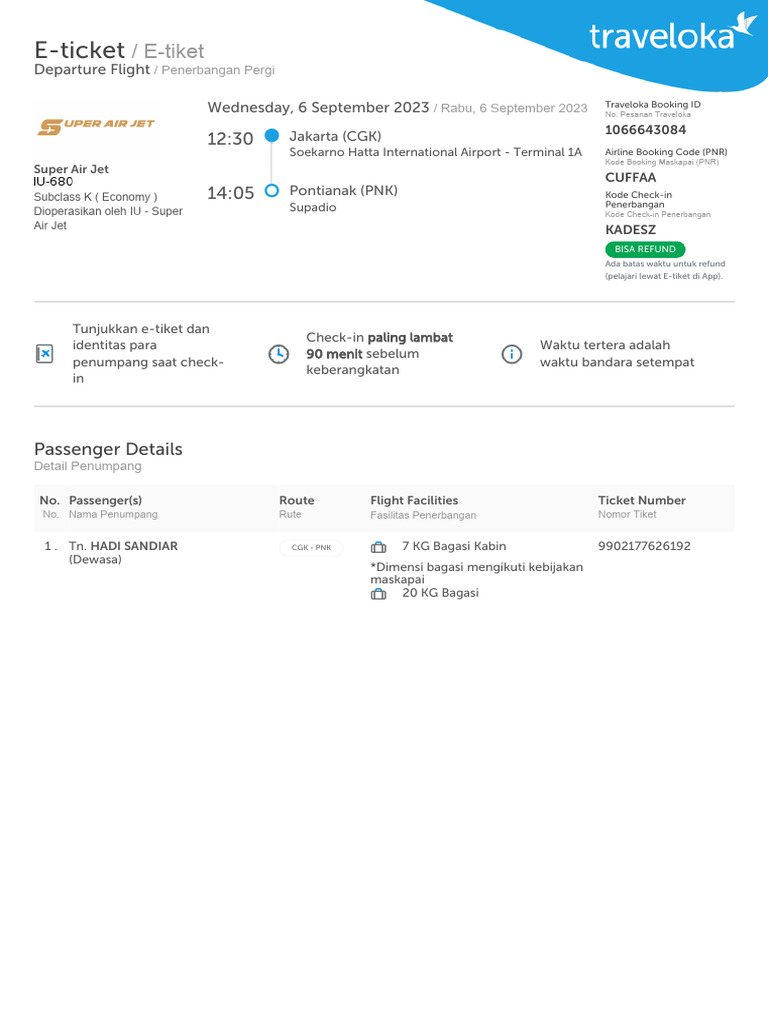Click the filled blue Jakarta departure dot
This screenshot has width=768, height=1024.
point(271,136)
